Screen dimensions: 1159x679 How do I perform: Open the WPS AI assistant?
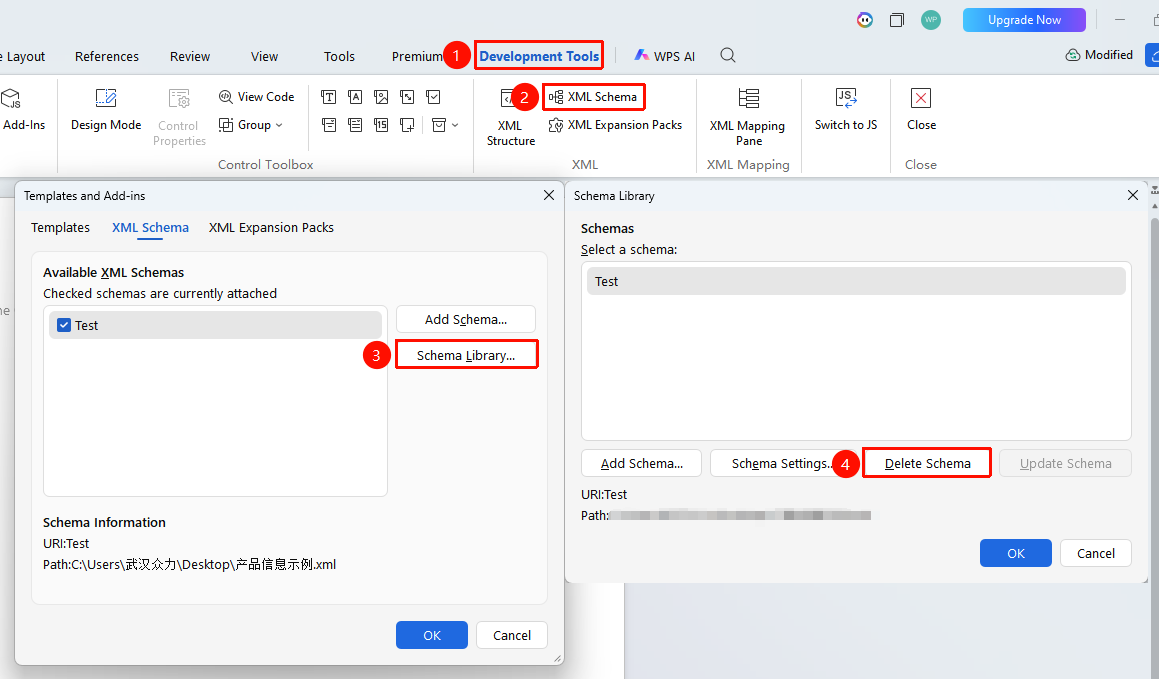[x=665, y=56]
